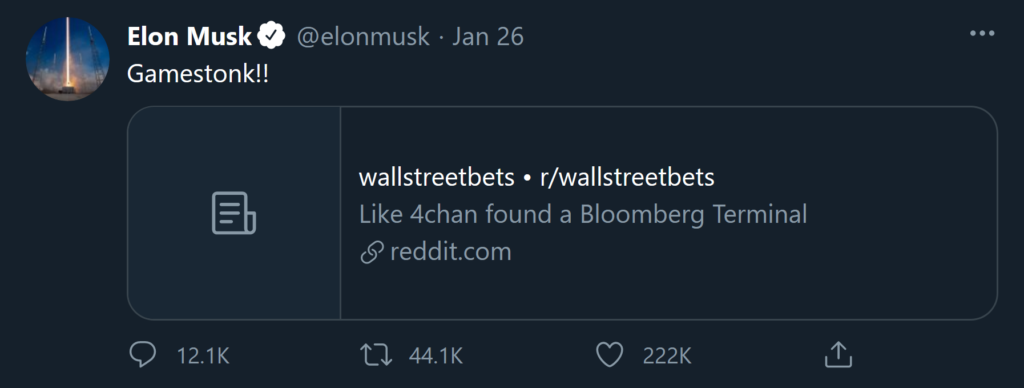Click the 44.1K retweets count
Image resolution: width=1024 pixels, height=388 pixels.
tap(436, 356)
